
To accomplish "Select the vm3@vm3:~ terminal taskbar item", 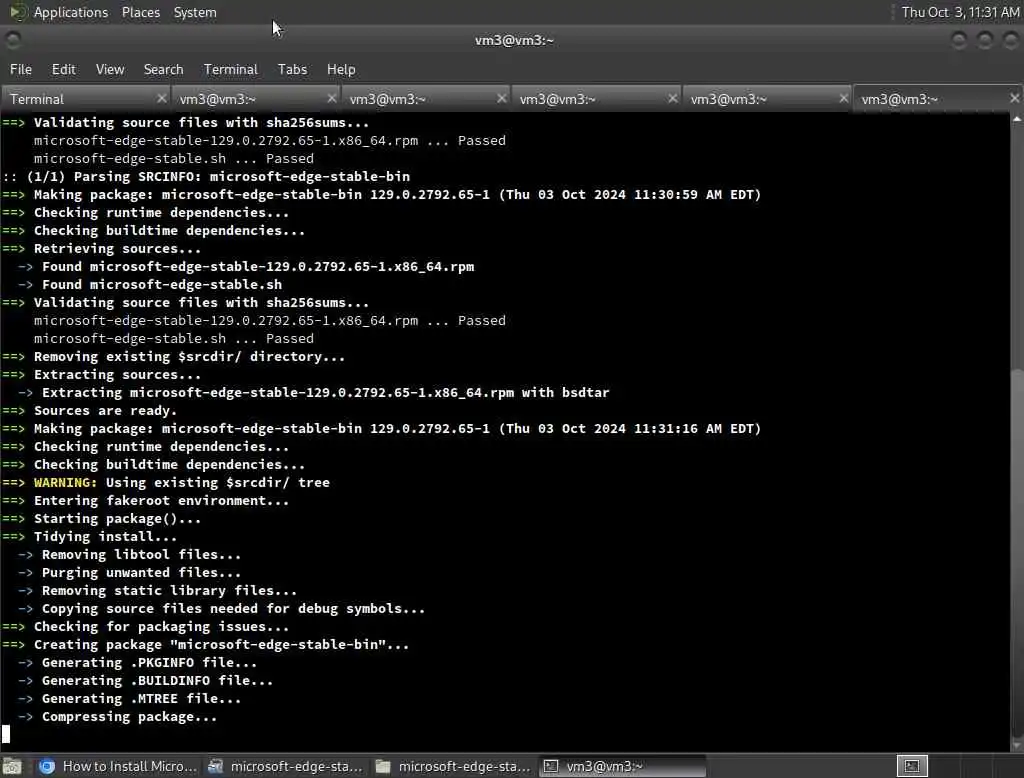I will point(622,766).
